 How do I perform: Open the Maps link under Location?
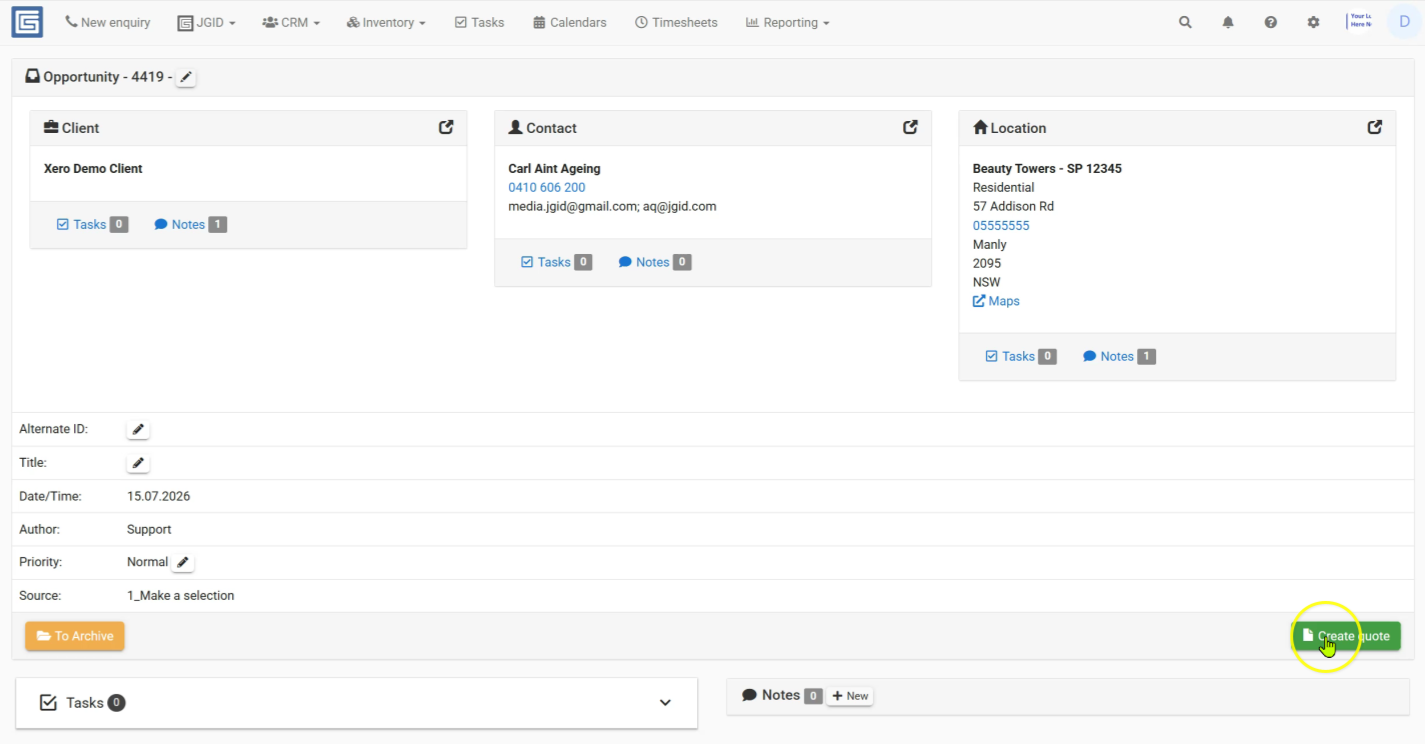(x=996, y=301)
